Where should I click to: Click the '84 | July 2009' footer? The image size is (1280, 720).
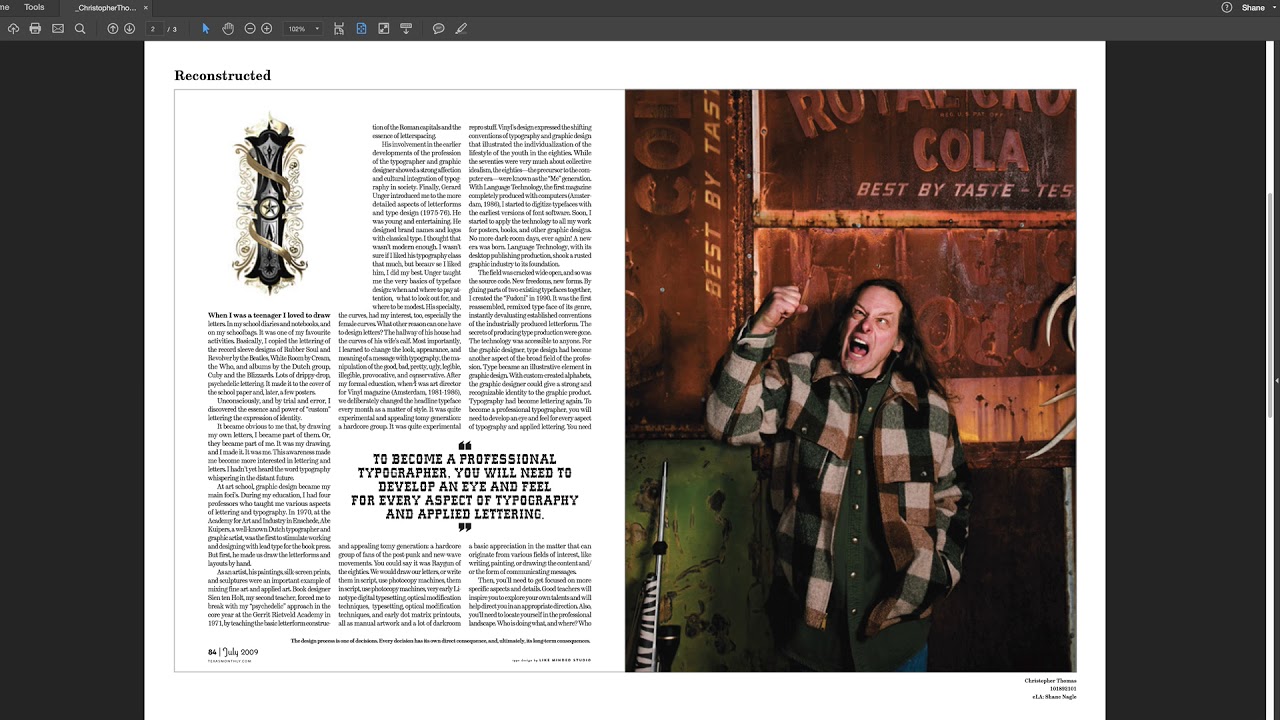point(233,652)
